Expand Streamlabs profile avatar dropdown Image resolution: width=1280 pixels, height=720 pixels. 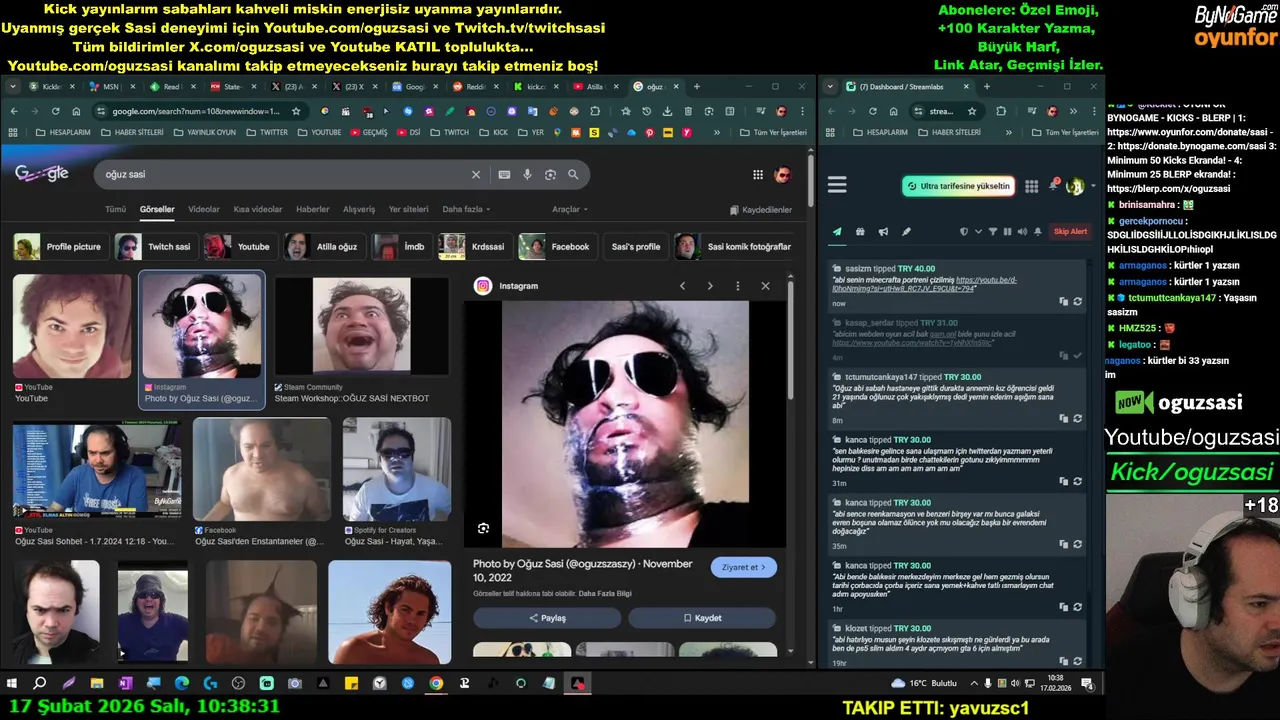click(1093, 186)
